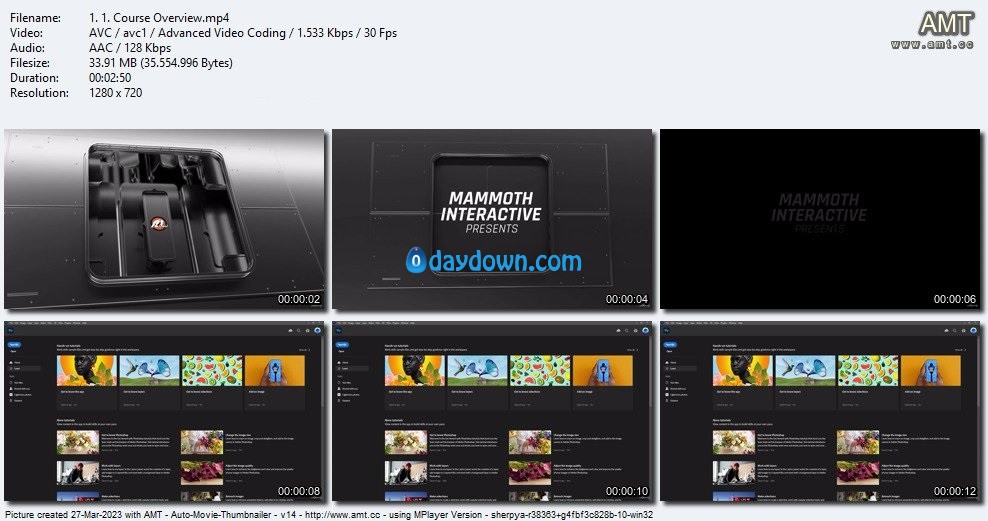Open the fruit pattern tutorial card in the 00:00:12 frame
The height and width of the screenshot is (521, 988).
coord(868,382)
